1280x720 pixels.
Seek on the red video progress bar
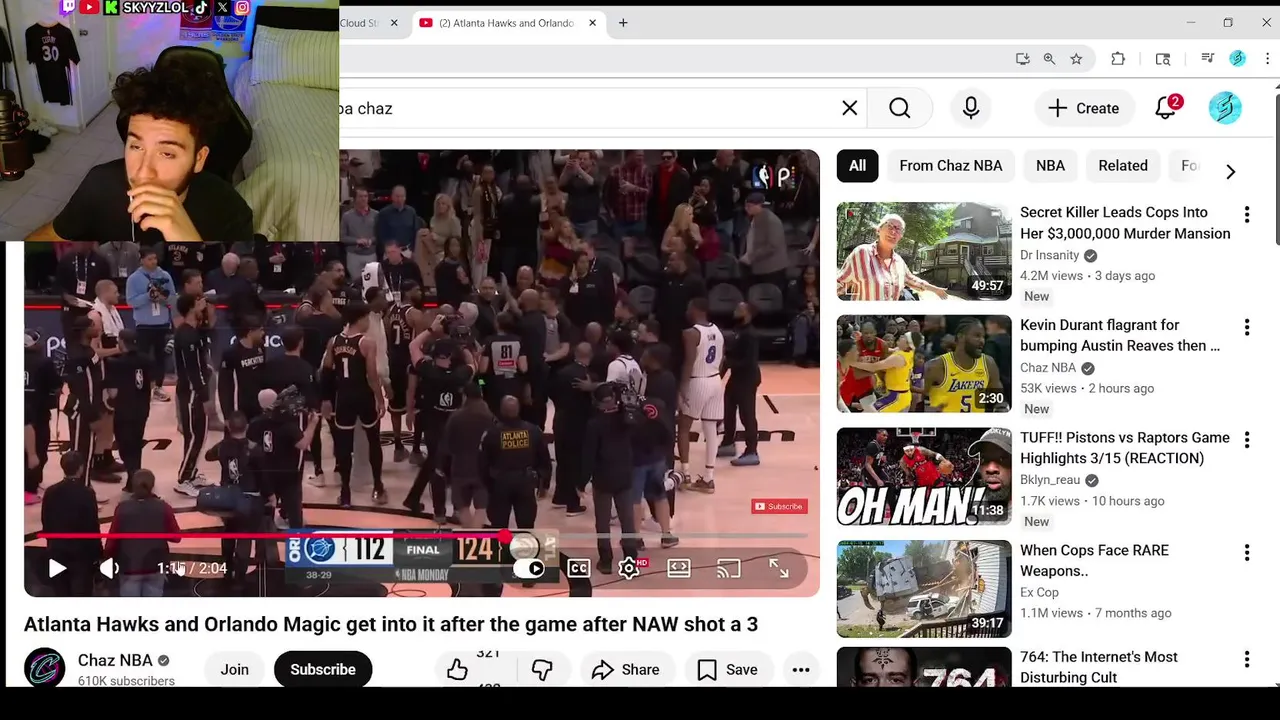click(x=416, y=537)
